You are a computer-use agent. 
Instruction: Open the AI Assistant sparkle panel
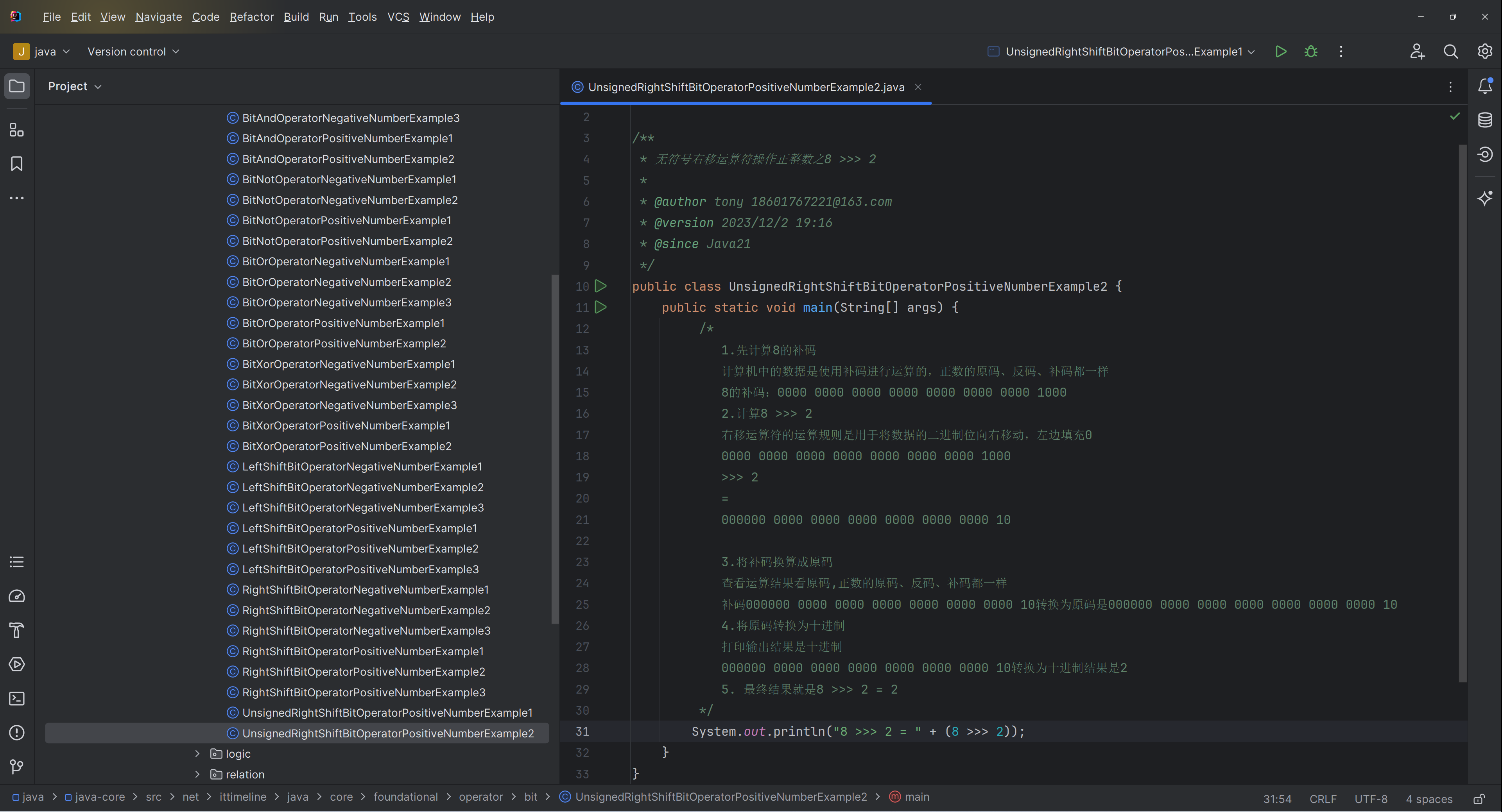point(1484,198)
